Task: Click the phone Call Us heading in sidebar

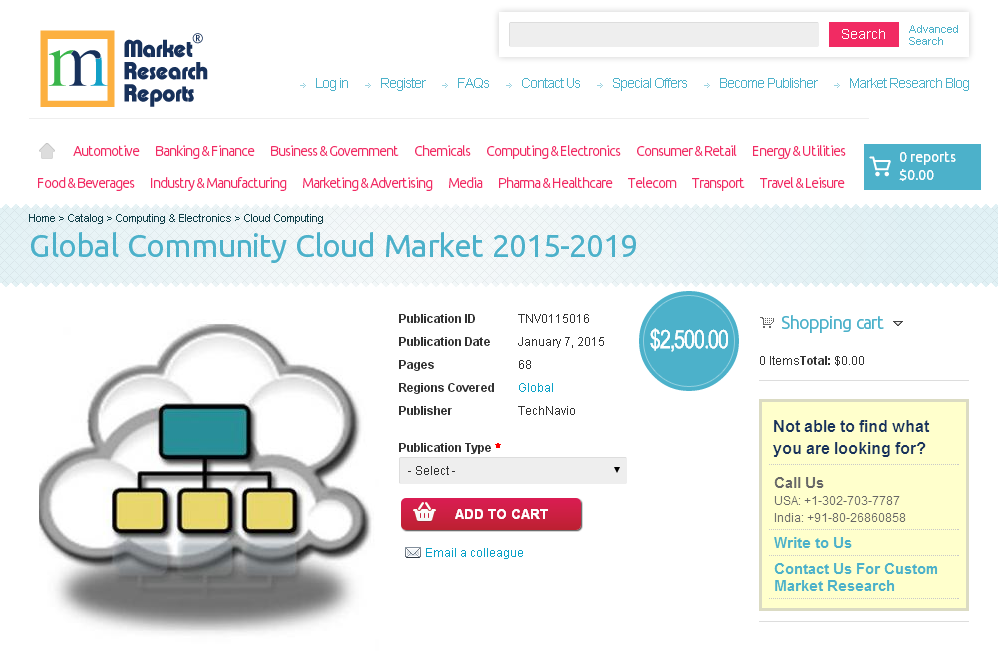Action: (x=797, y=482)
